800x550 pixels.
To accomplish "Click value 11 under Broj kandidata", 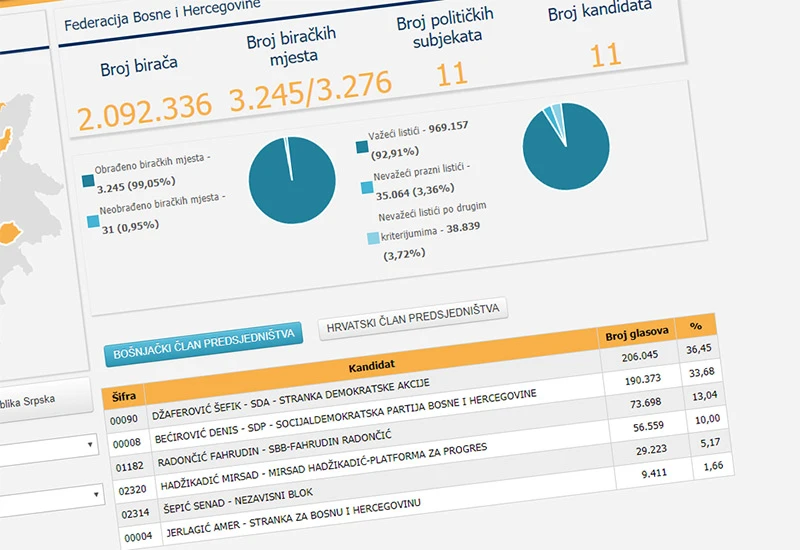I will pos(606,55).
